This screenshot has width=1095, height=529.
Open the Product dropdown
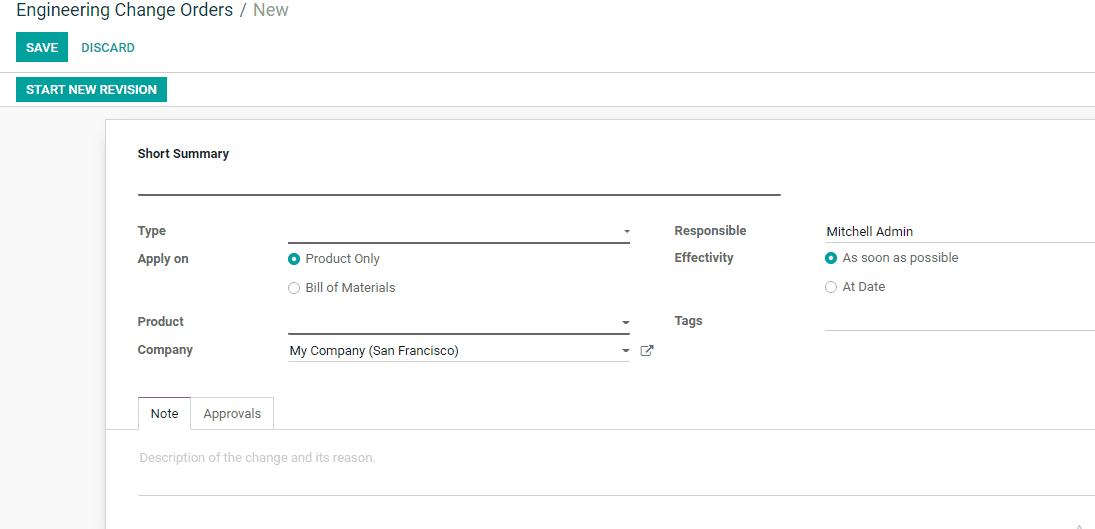tap(459, 322)
